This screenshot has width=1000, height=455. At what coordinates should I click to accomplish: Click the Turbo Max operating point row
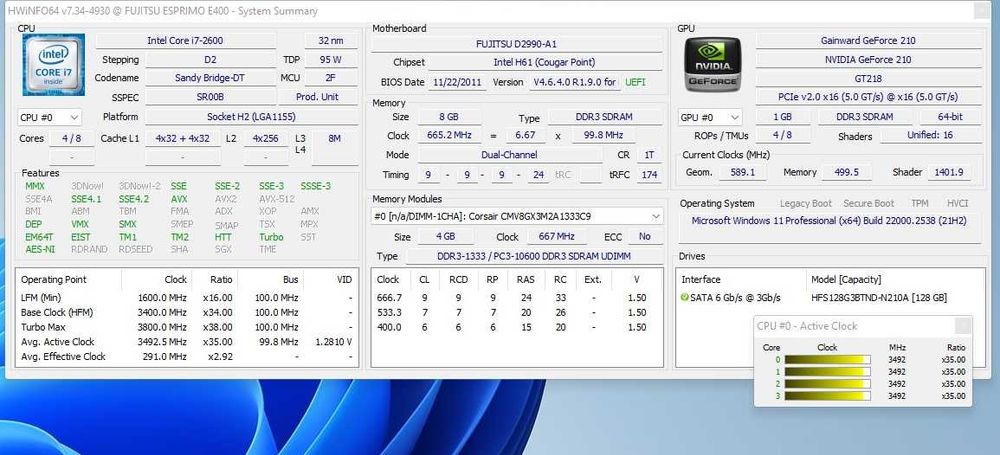(x=187, y=327)
